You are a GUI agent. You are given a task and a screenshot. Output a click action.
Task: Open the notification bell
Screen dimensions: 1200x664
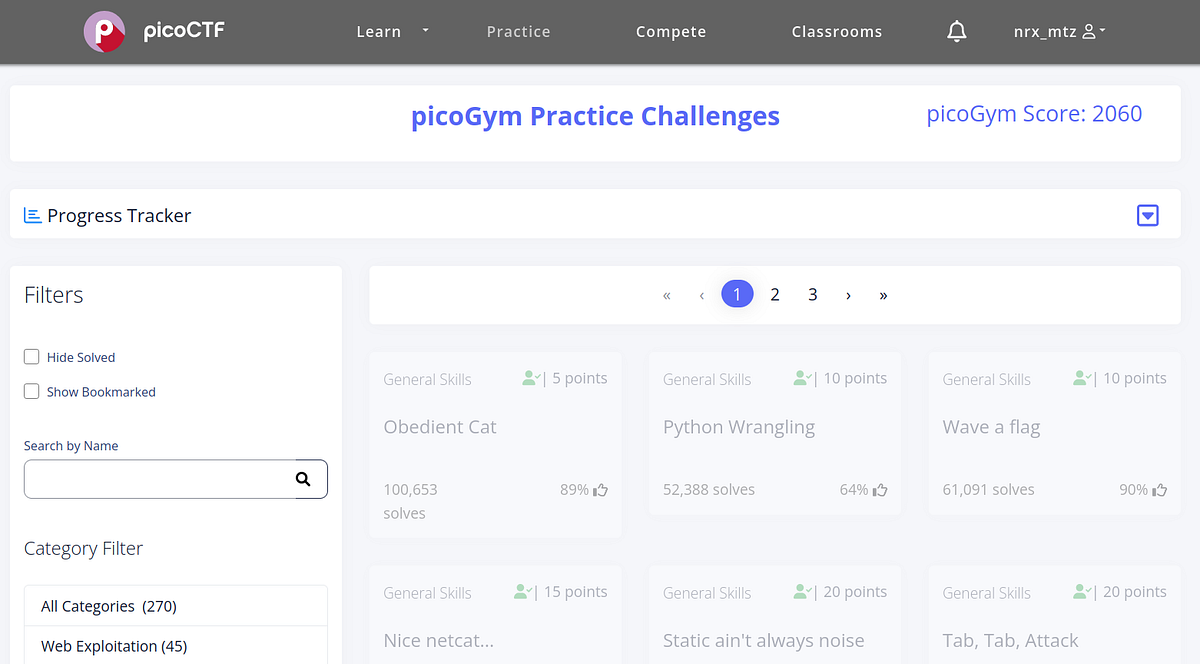(x=956, y=31)
